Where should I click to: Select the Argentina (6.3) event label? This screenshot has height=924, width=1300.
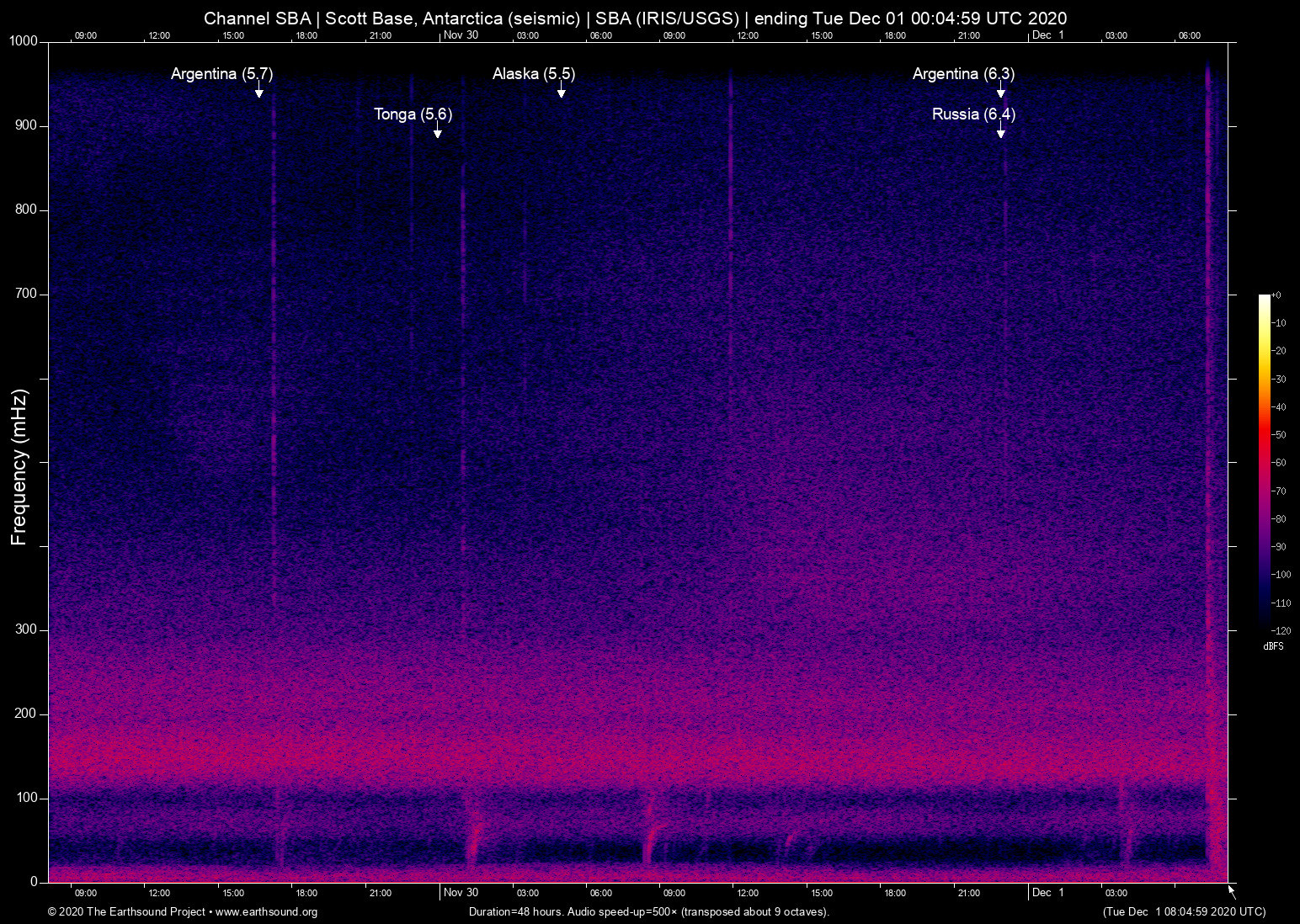pos(963,74)
